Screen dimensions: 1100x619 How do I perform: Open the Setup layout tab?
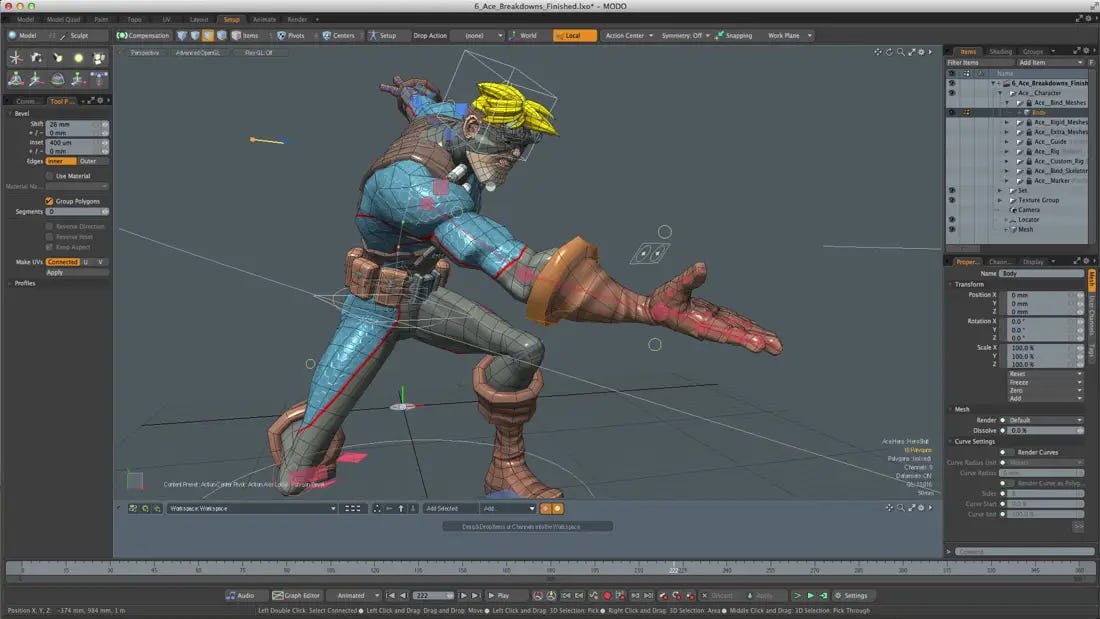tap(232, 20)
